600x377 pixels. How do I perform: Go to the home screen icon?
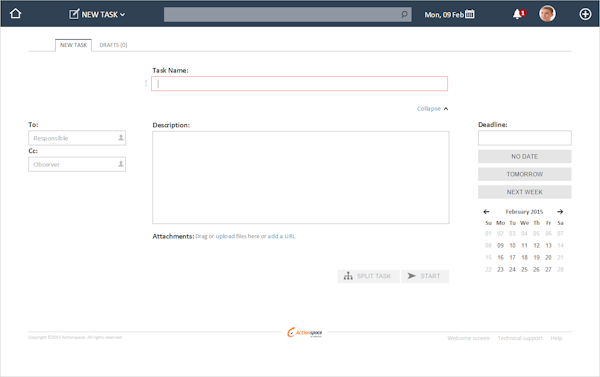16,14
